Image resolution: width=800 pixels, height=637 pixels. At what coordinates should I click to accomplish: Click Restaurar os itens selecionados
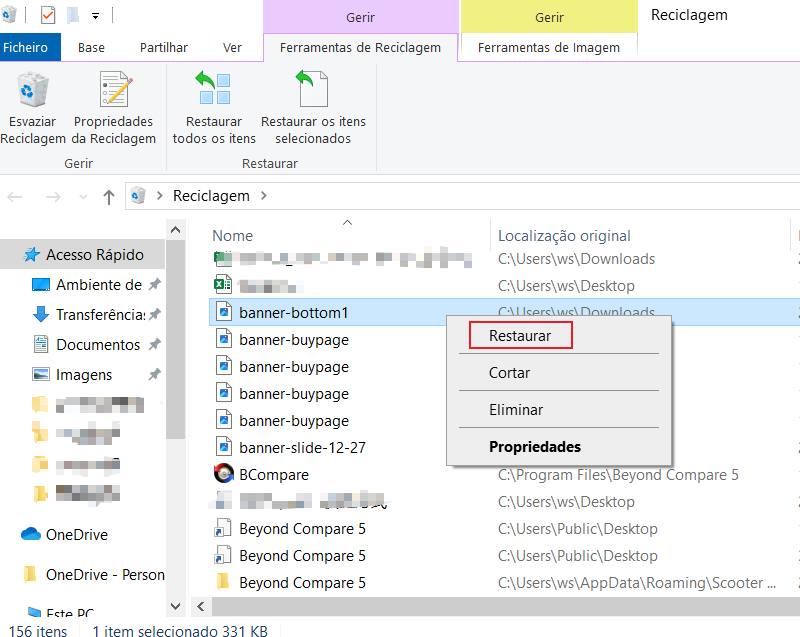(313, 105)
